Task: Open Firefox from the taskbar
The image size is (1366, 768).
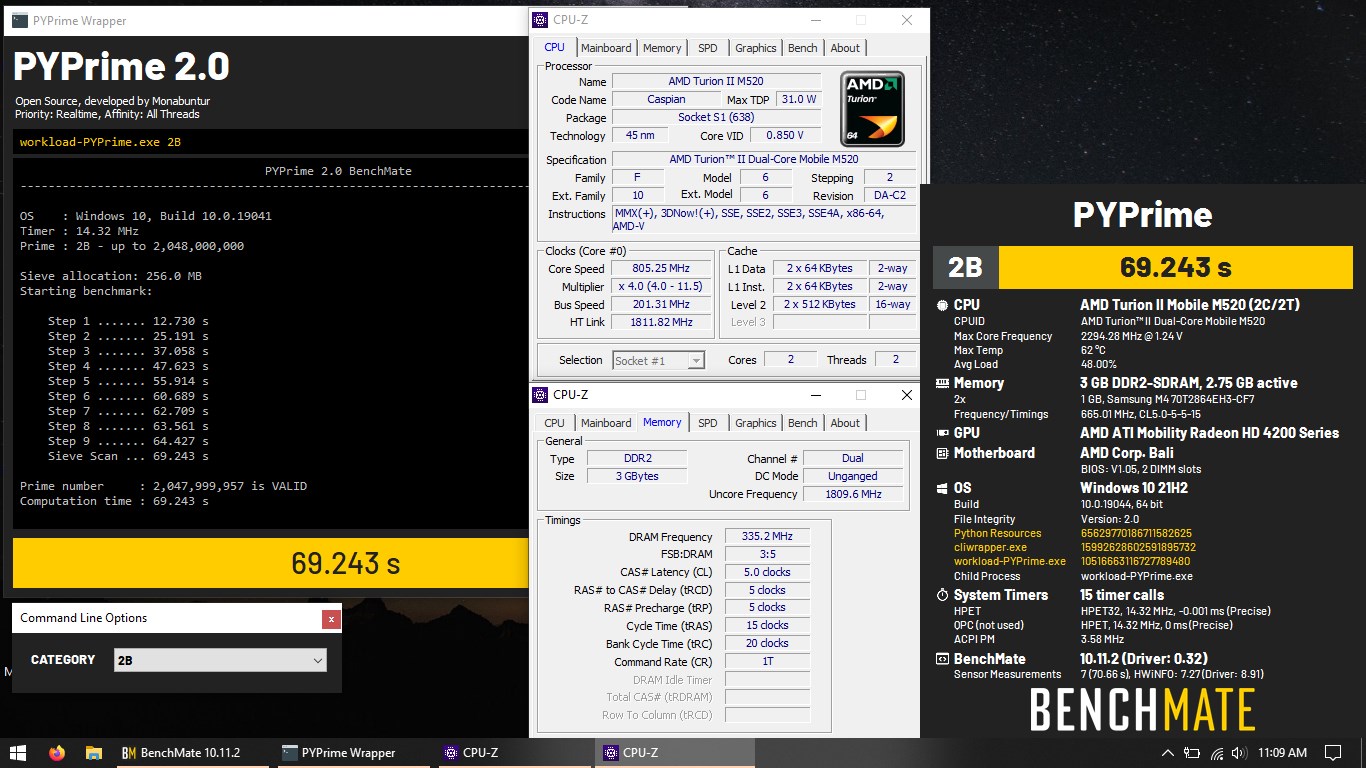Action: (56, 752)
